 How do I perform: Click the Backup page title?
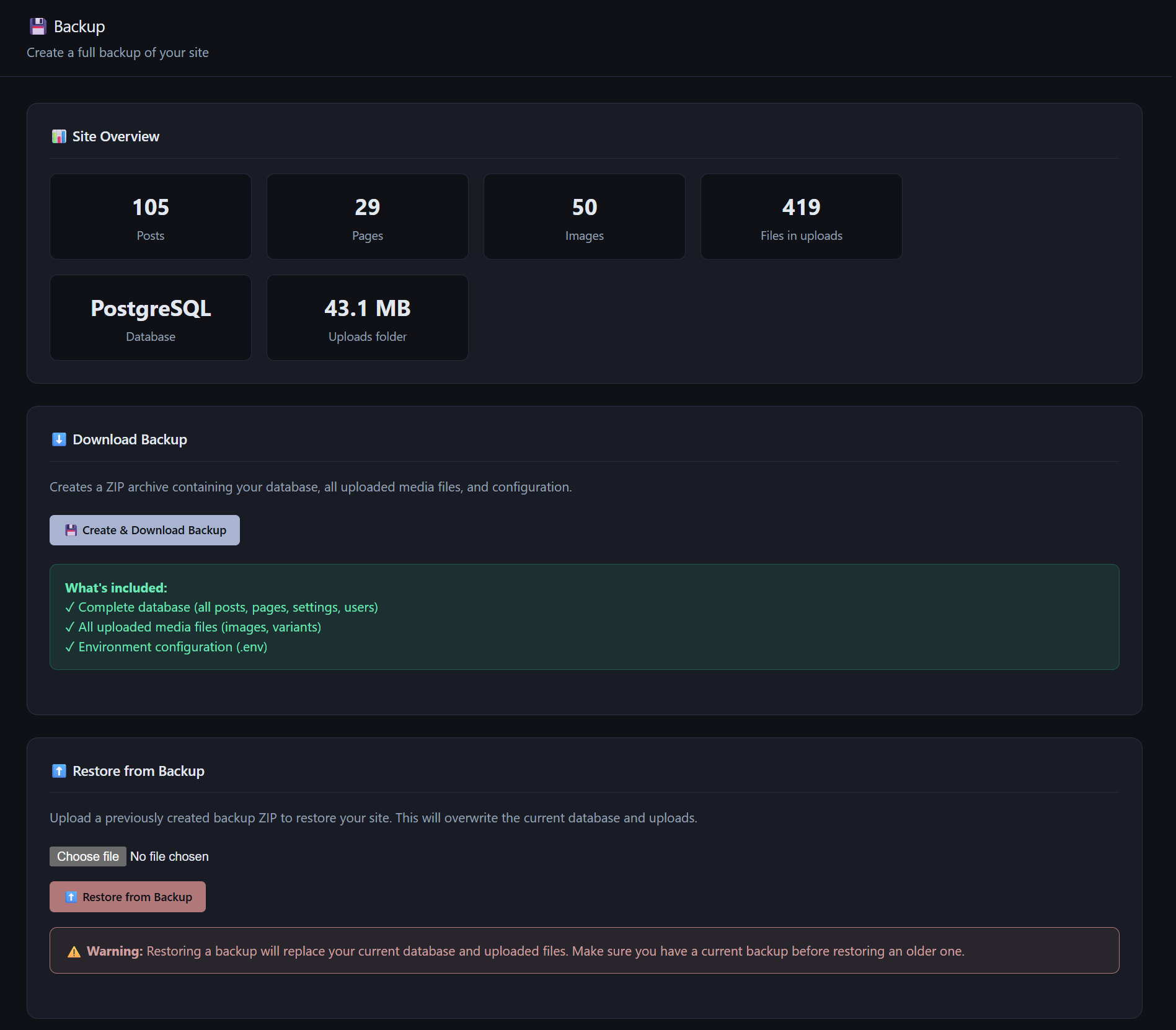pos(79,27)
